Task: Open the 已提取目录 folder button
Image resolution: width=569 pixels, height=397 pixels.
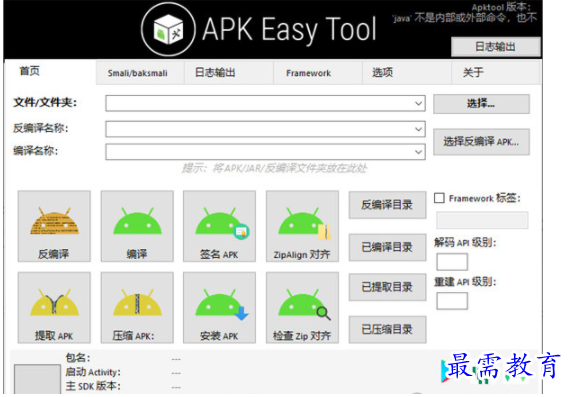Action: (x=388, y=287)
